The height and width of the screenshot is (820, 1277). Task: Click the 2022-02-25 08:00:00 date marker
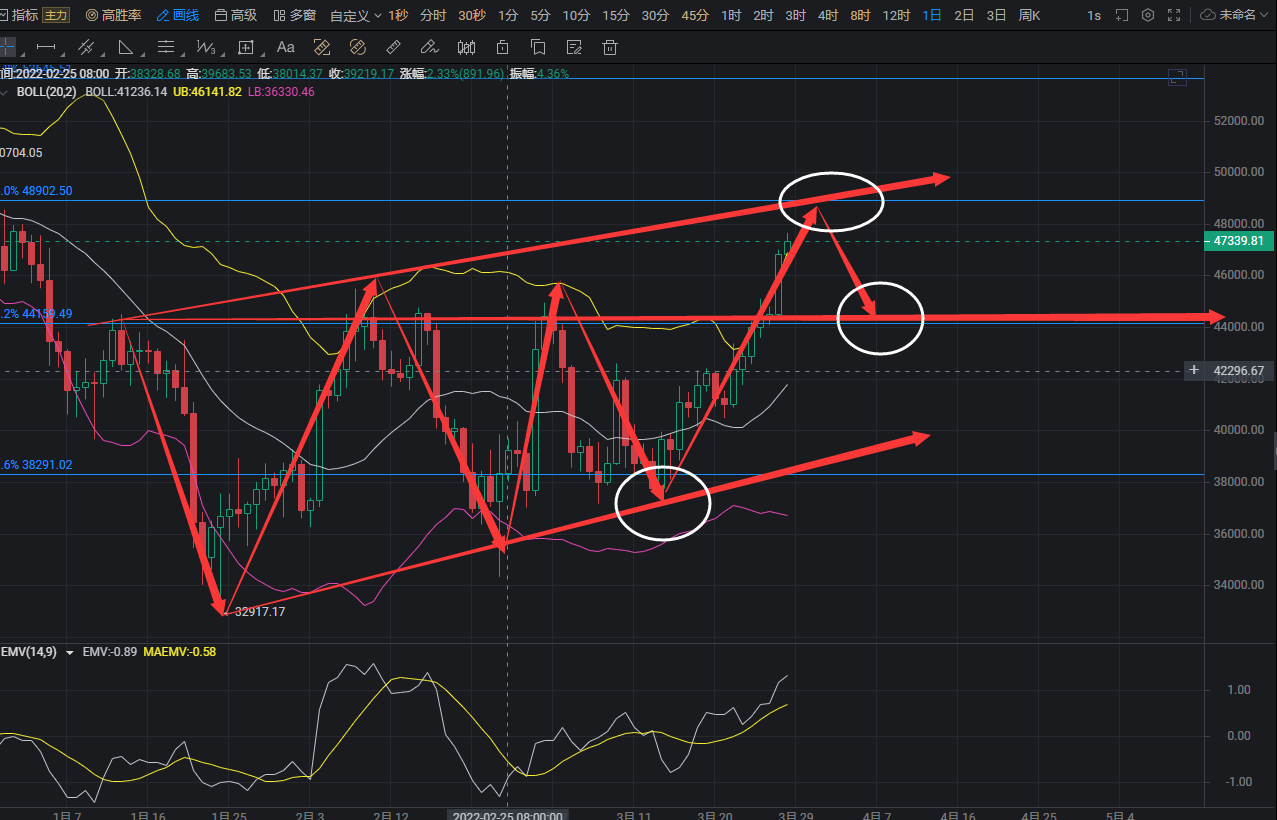(508, 816)
